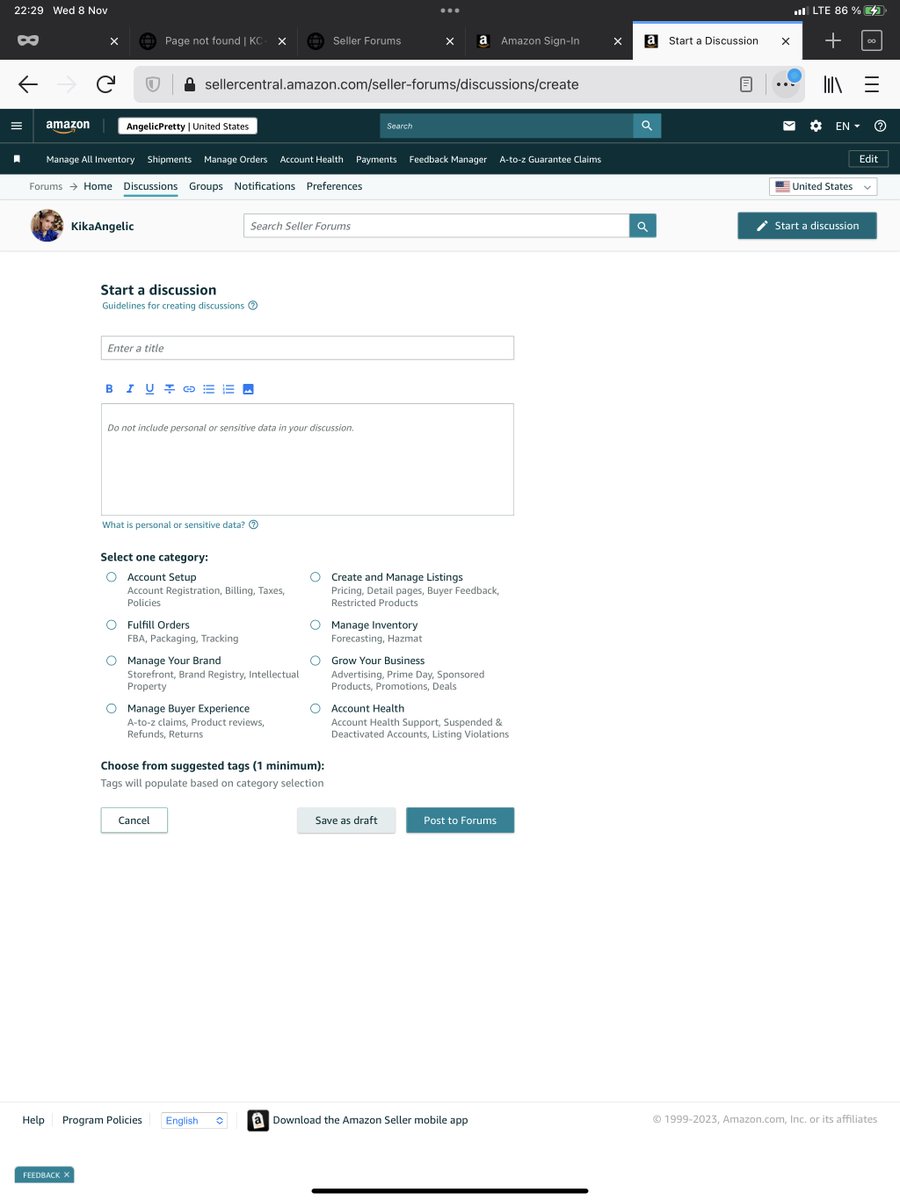Open the United States marketplace dropdown
This screenshot has width=900, height=1200.
coord(823,187)
